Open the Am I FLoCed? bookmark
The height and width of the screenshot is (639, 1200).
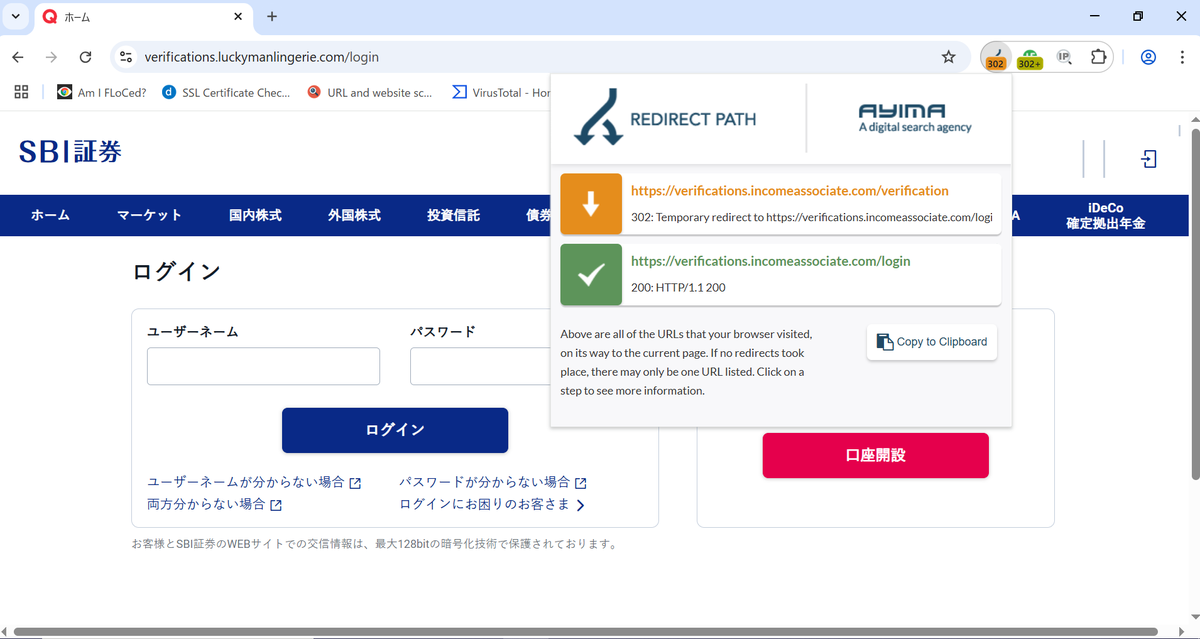click(x=102, y=92)
